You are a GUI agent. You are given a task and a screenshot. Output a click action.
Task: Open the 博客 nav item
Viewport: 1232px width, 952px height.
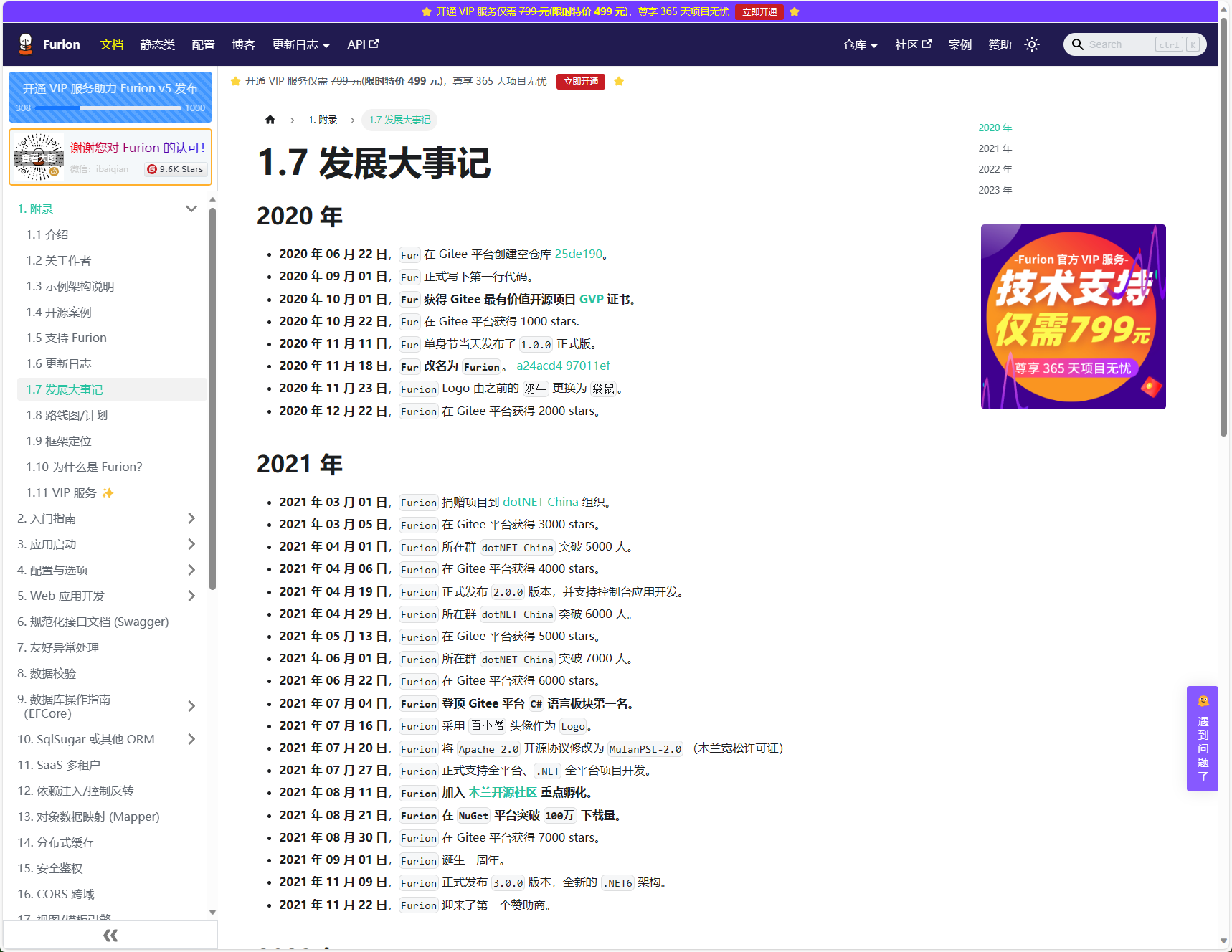coord(244,44)
